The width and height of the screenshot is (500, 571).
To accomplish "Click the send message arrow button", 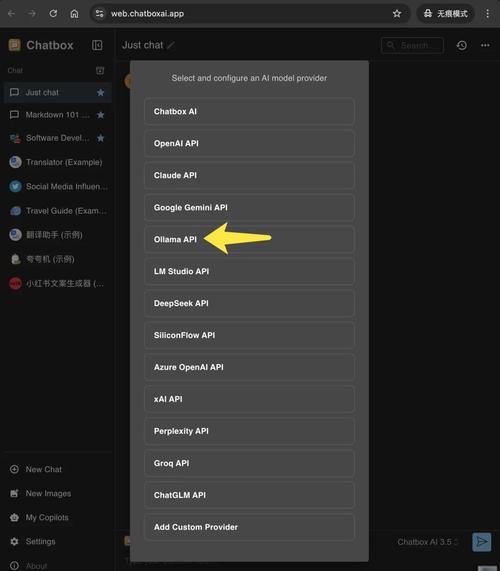I will pos(481,542).
